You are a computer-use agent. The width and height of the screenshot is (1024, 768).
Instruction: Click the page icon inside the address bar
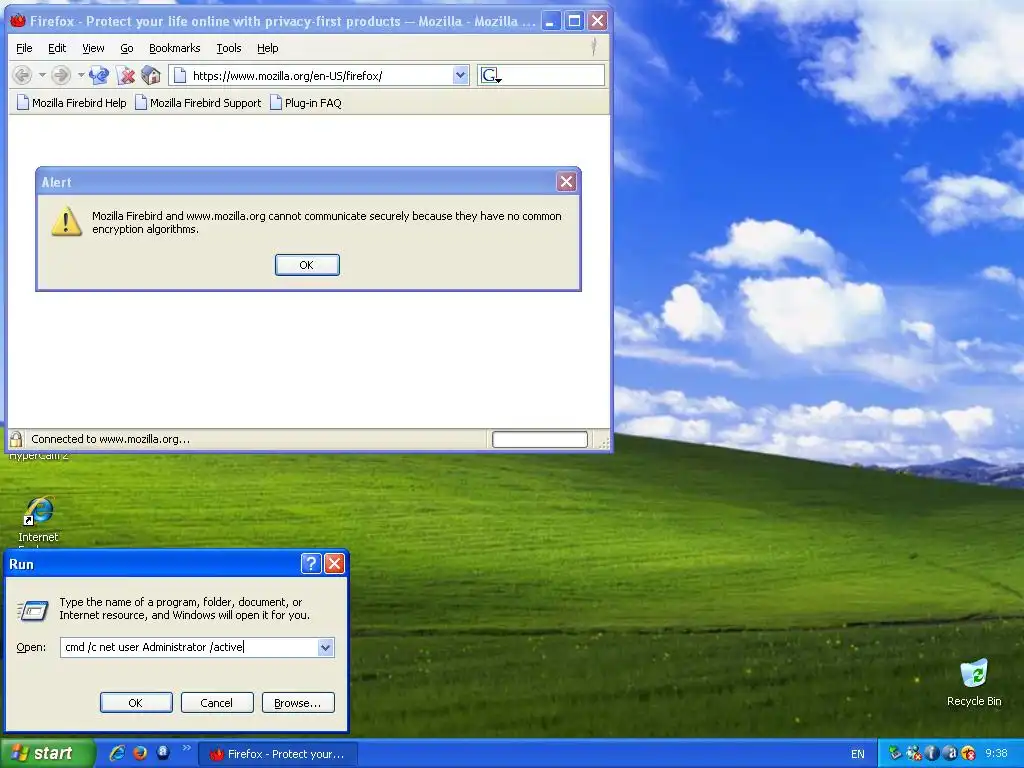tap(180, 76)
